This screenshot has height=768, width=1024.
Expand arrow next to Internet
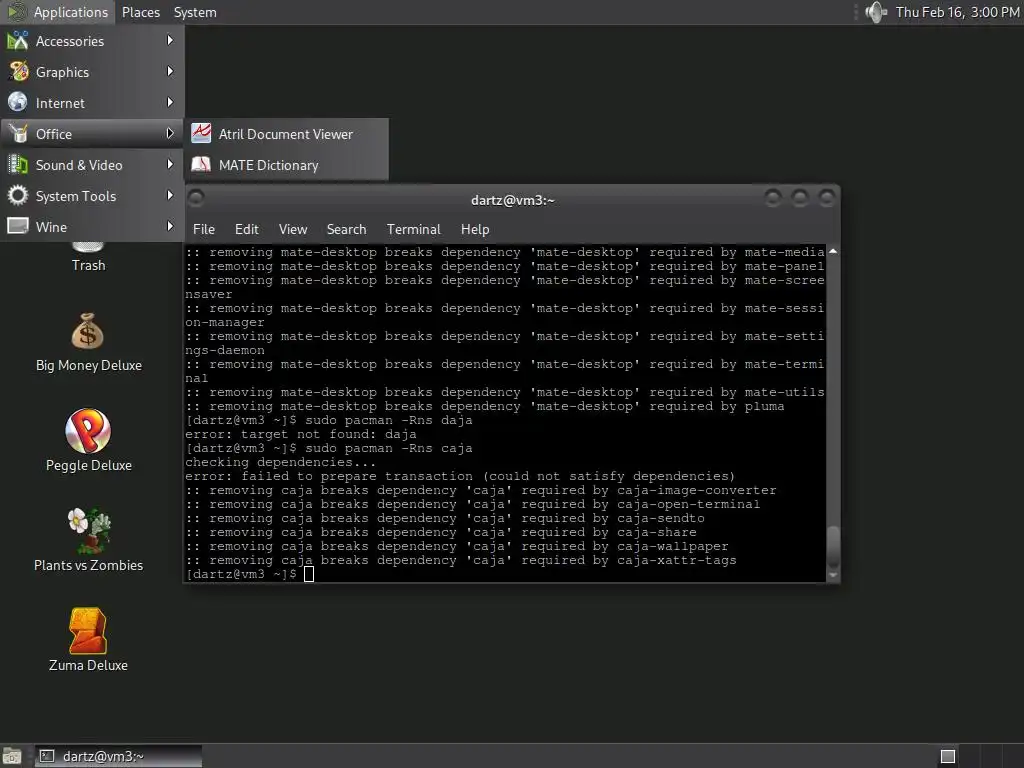coord(170,102)
